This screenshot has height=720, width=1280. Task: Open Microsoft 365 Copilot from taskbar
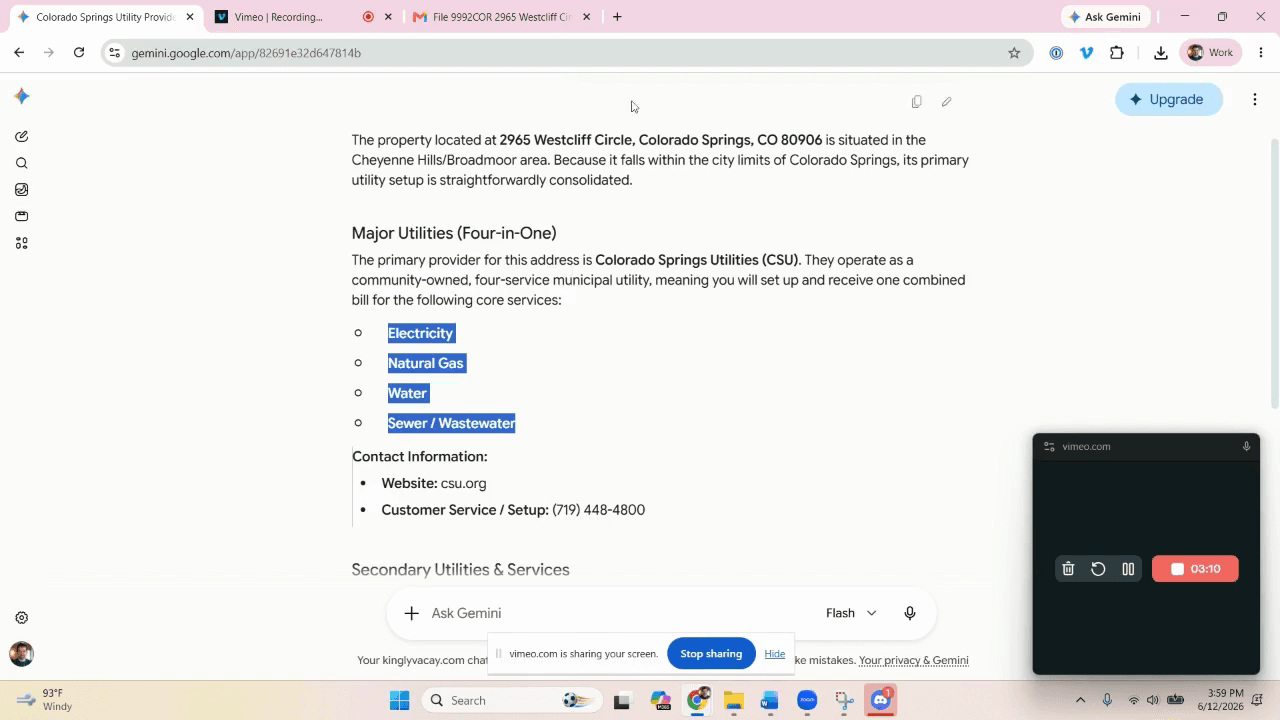point(660,701)
